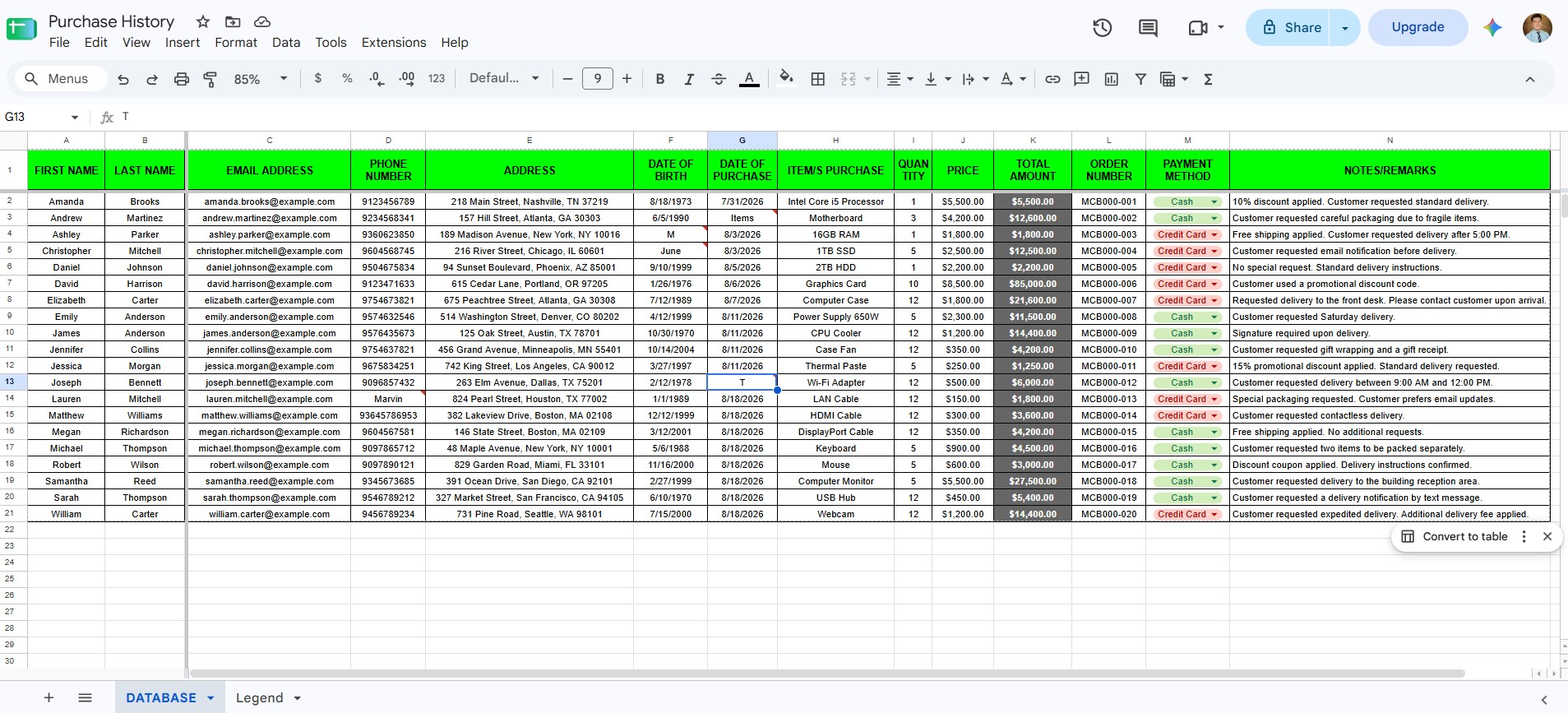Move document using folder icon
Screen dimensions: 1568x713
coord(233,21)
